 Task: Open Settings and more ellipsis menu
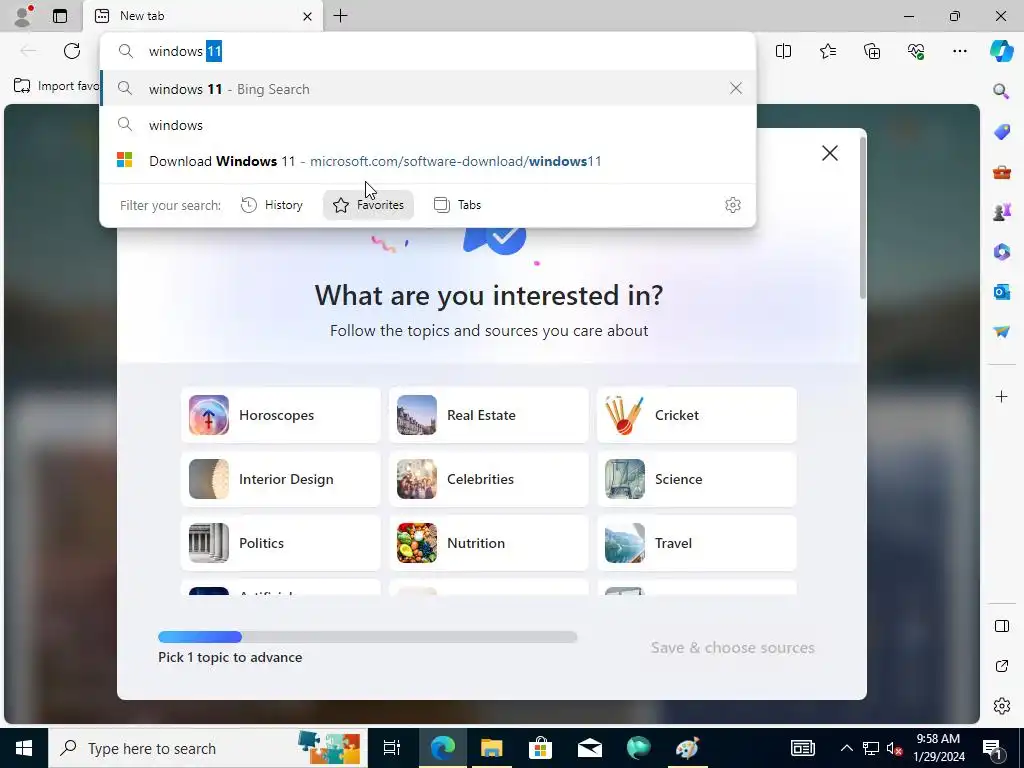[x=959, y=51]
